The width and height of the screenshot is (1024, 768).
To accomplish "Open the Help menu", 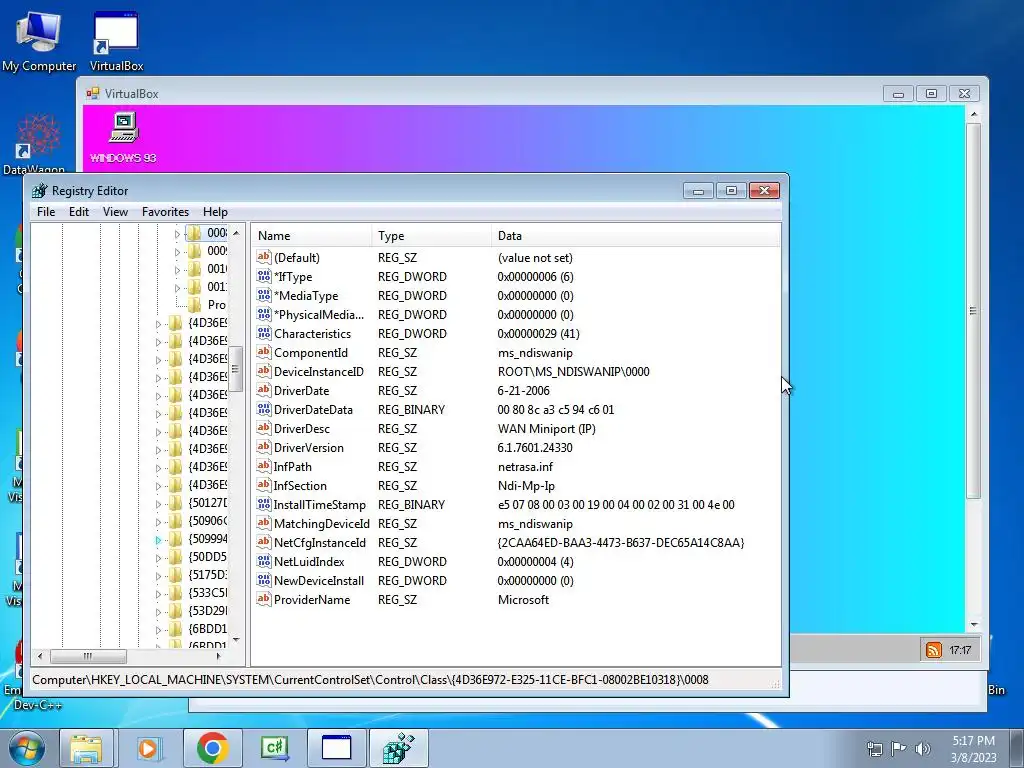I will coord(215,212).
